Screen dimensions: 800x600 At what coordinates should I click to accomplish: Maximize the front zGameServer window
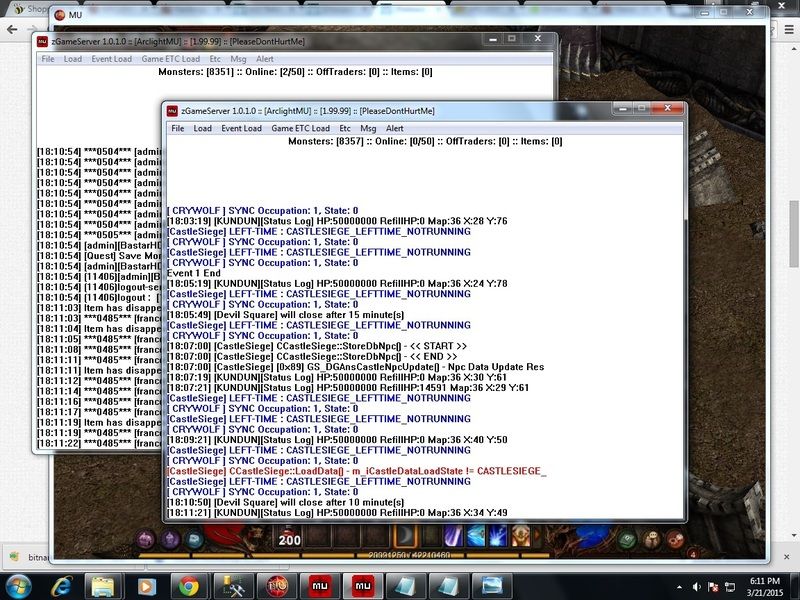coord(640,109)
